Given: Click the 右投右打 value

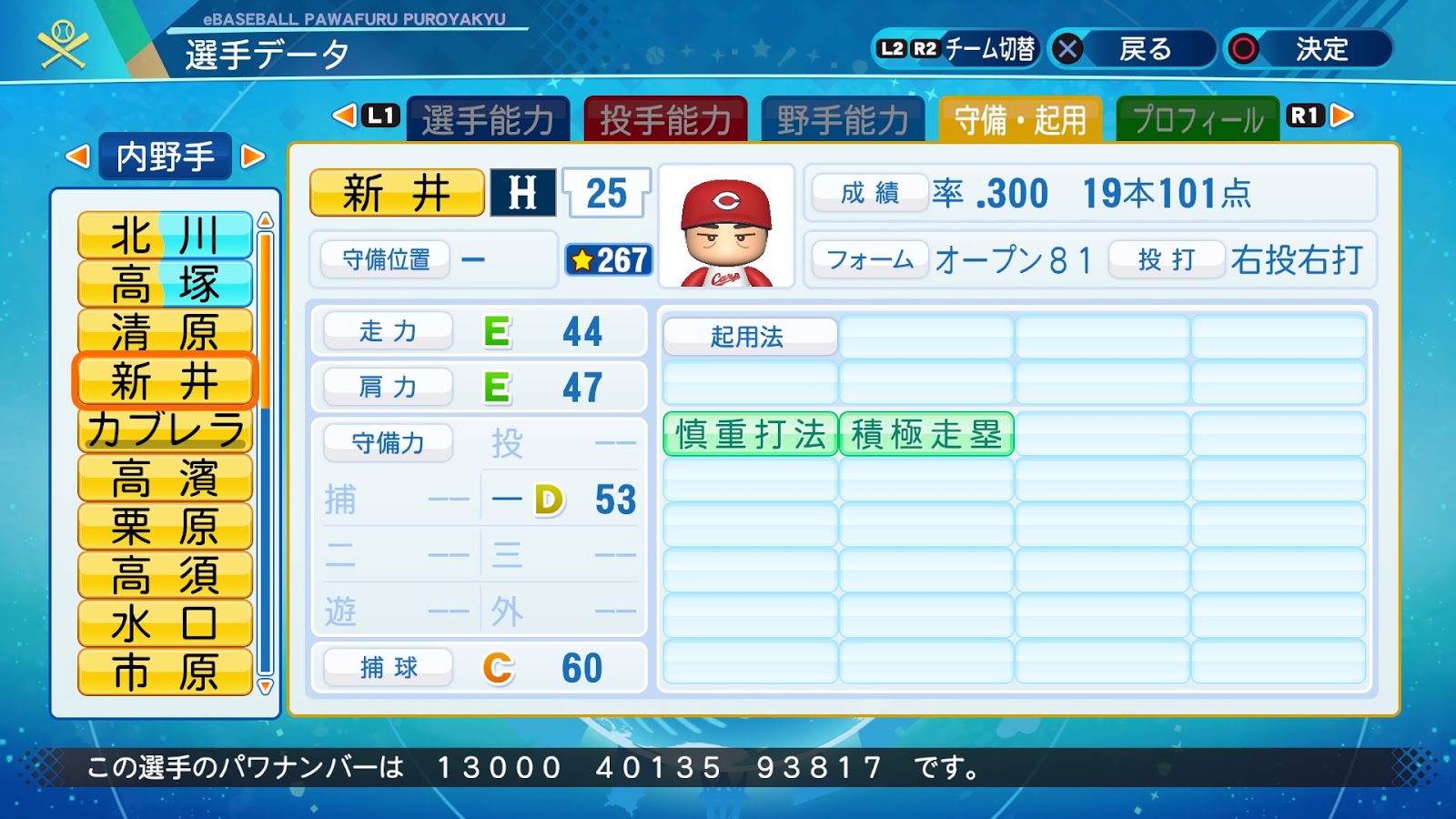Looking at the screenshot, I should [x=1297, y=260].
